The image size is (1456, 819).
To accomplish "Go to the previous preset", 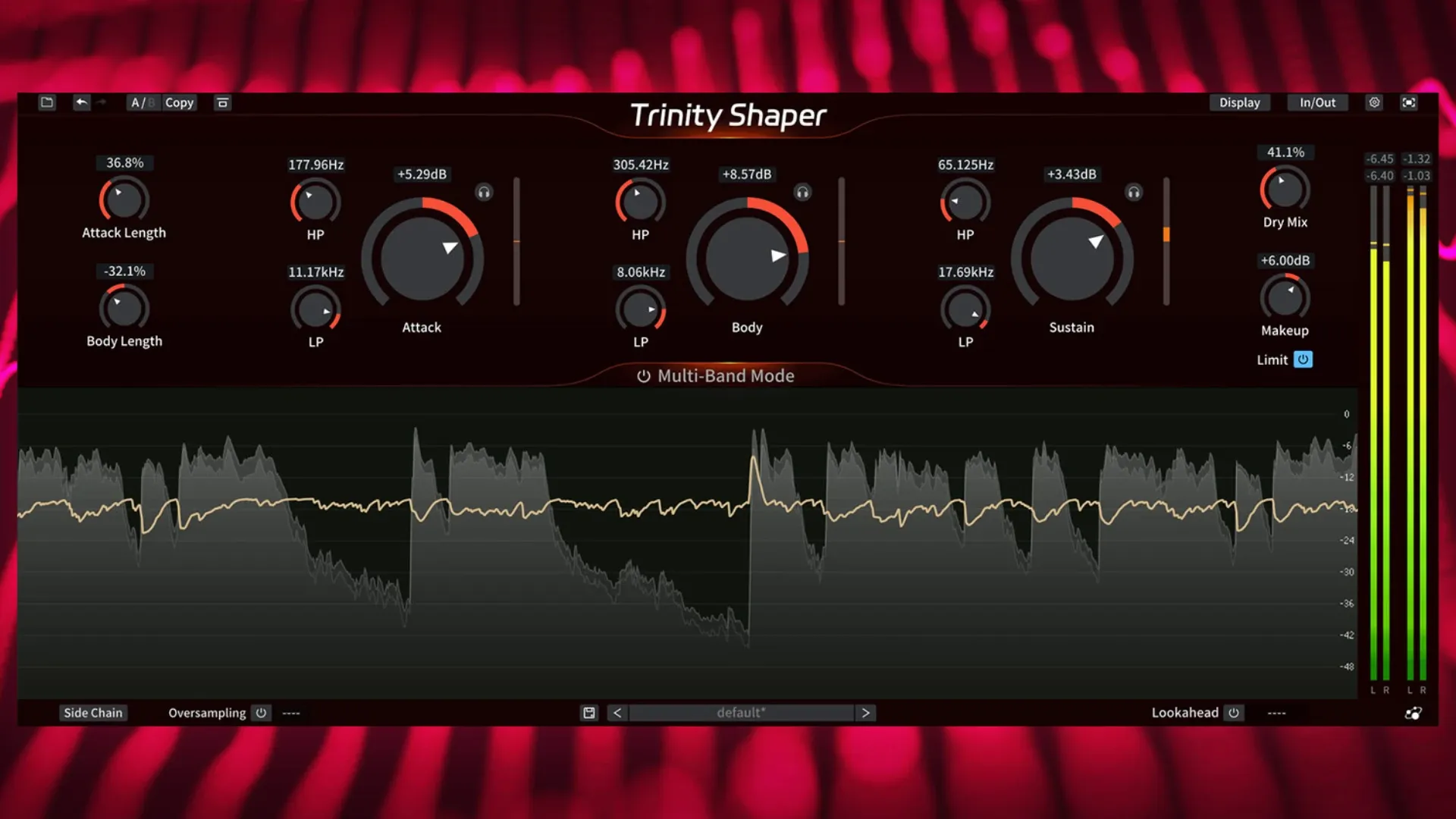I will (x=617, y=712).
